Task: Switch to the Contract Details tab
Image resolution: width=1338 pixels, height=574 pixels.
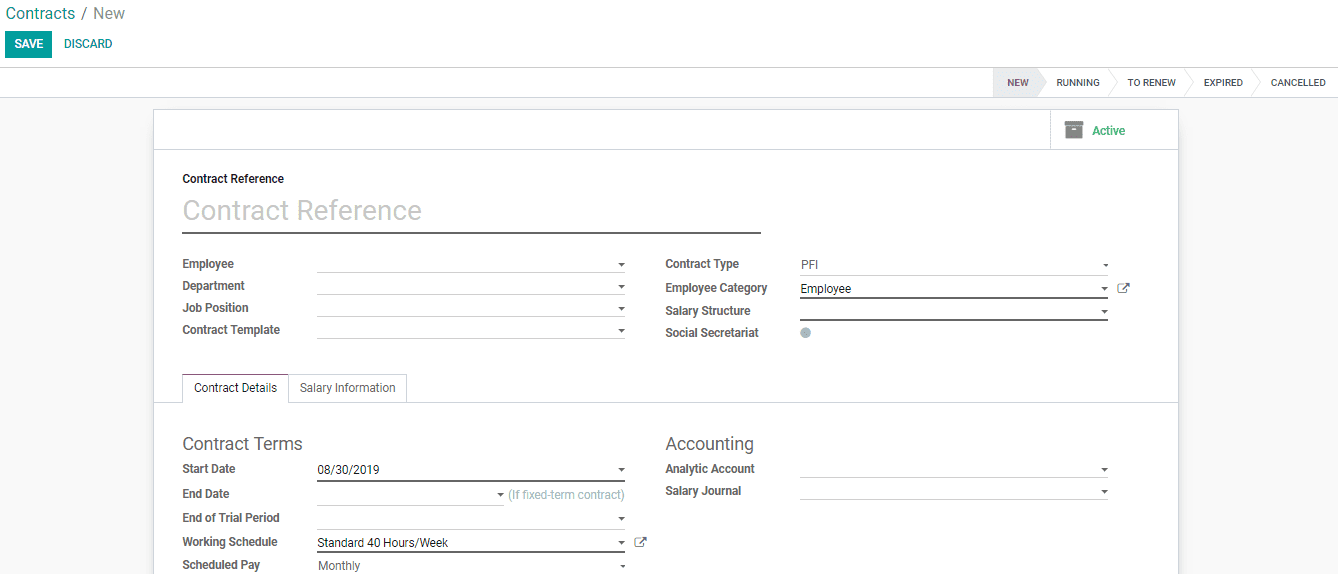Action: pyautogui.click(x=235, y=388)
